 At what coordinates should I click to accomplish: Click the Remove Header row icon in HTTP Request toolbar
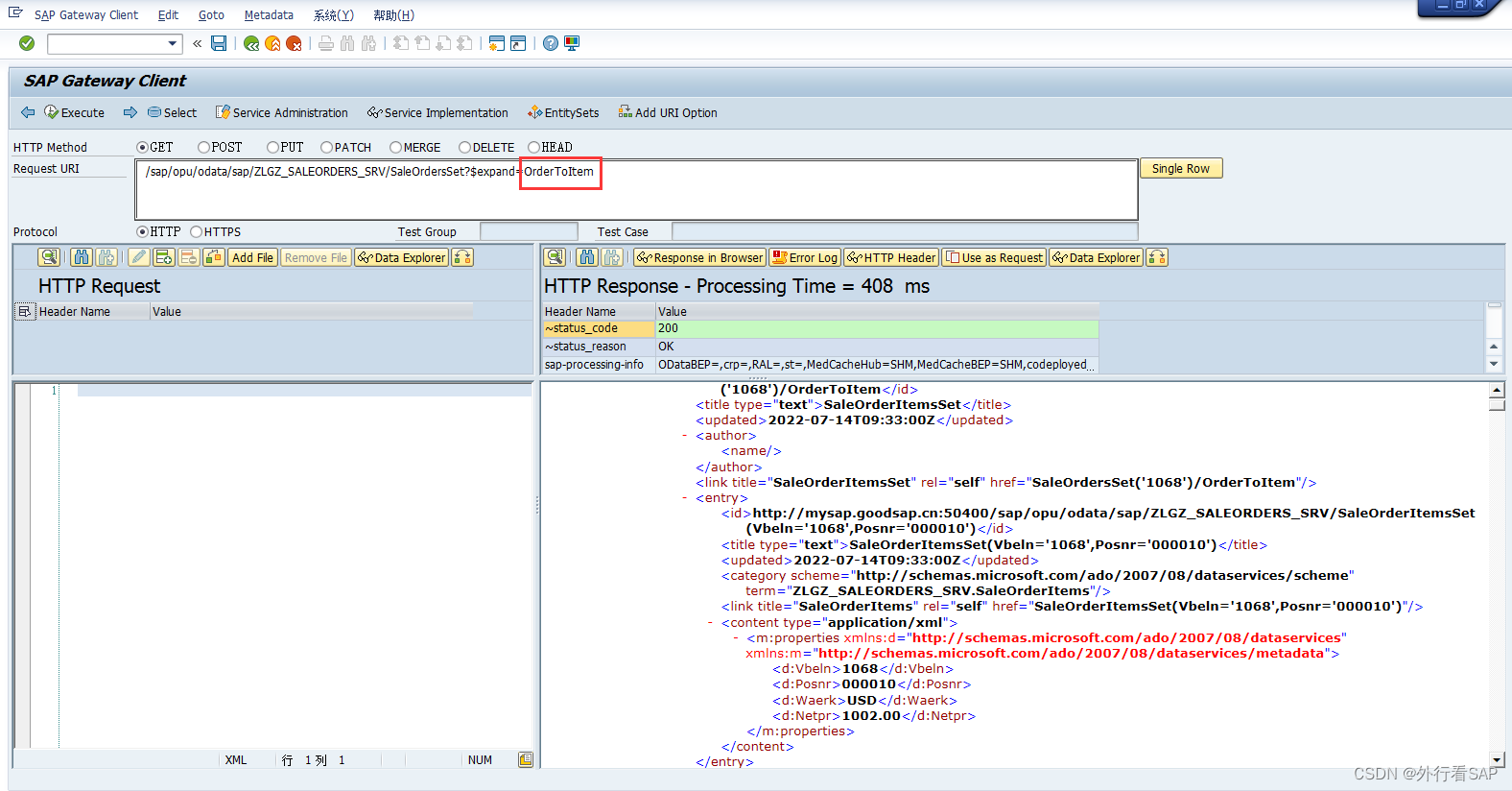pyautogui.click(x=189, y=257)
